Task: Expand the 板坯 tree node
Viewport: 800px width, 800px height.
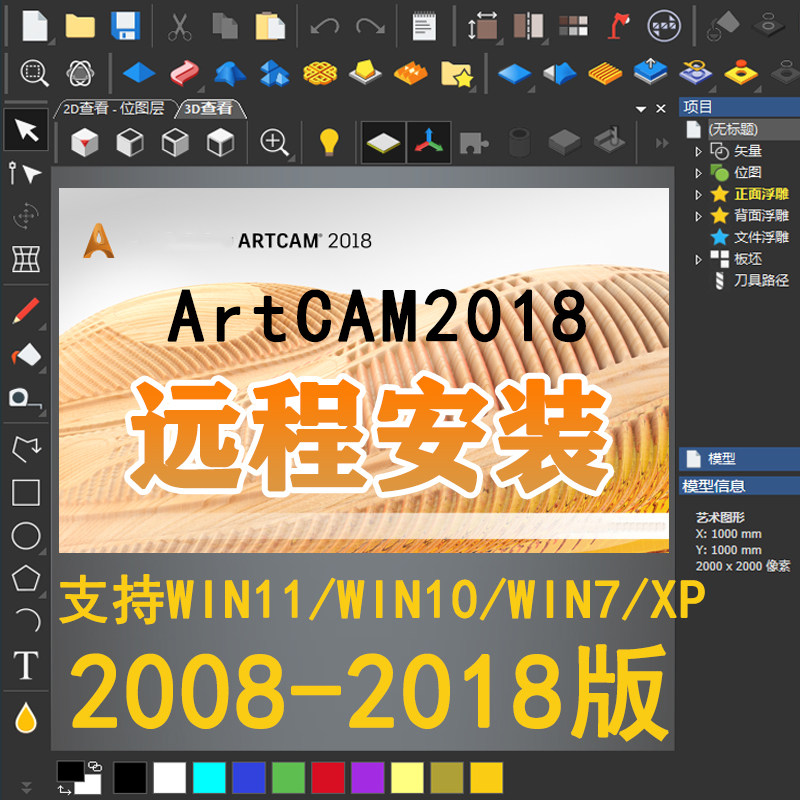Action: click(698, 260)
